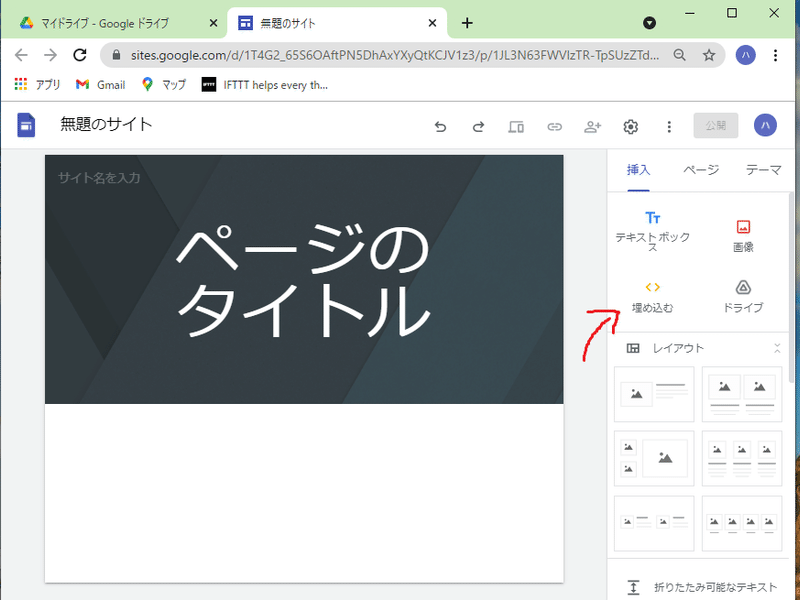Open the IFTTT bookmark
The height and width of the screenshot is (600, 800).
[x=265, y=84]
